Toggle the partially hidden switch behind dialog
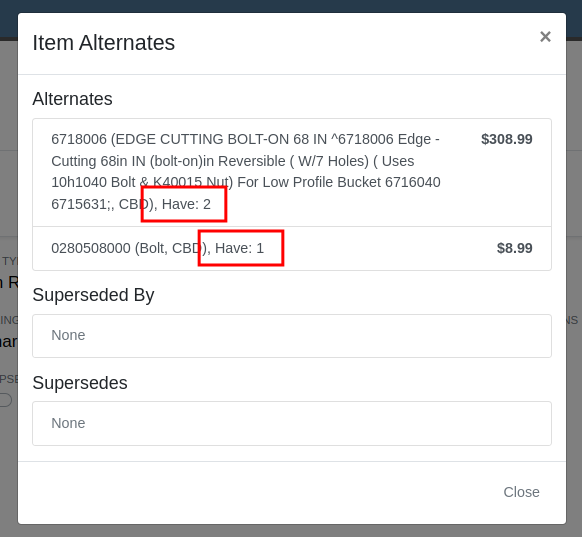 click(6, 400)
